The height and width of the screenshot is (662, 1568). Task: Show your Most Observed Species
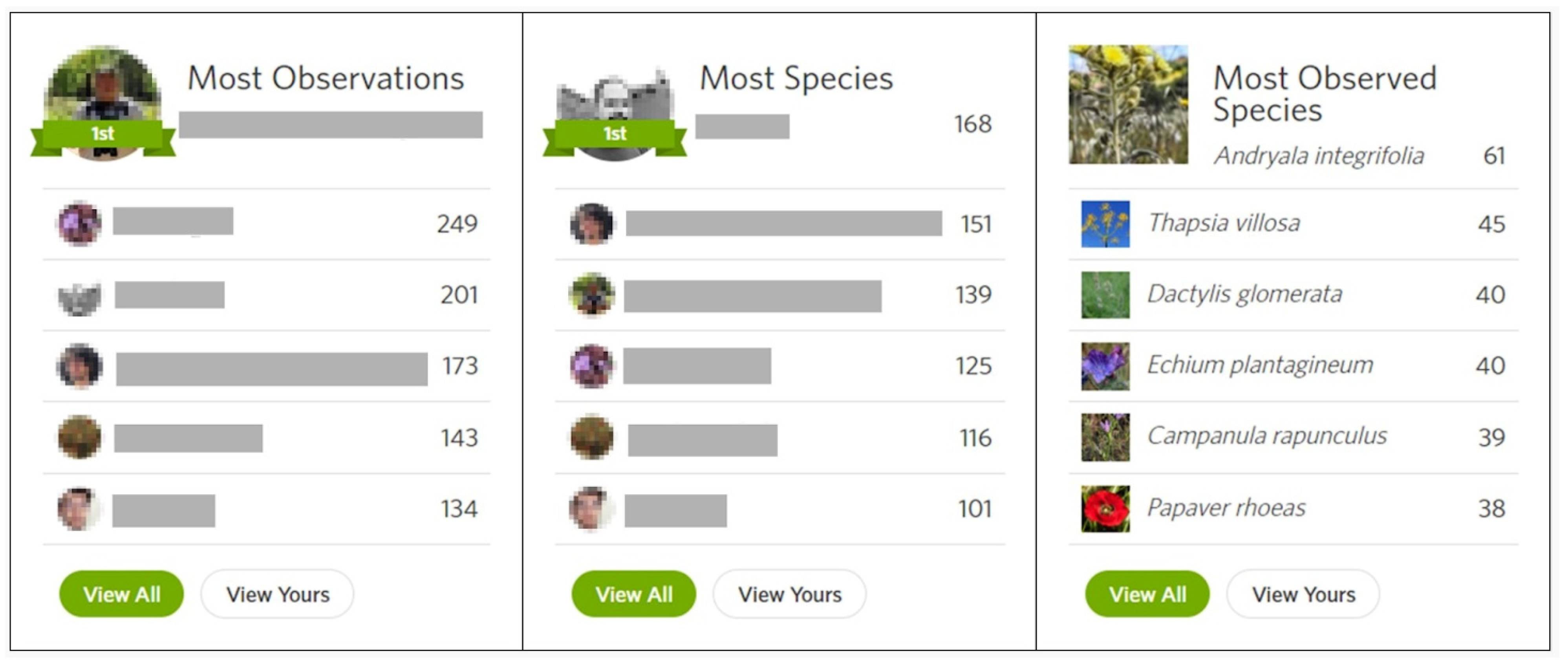tap(1303, 594)
